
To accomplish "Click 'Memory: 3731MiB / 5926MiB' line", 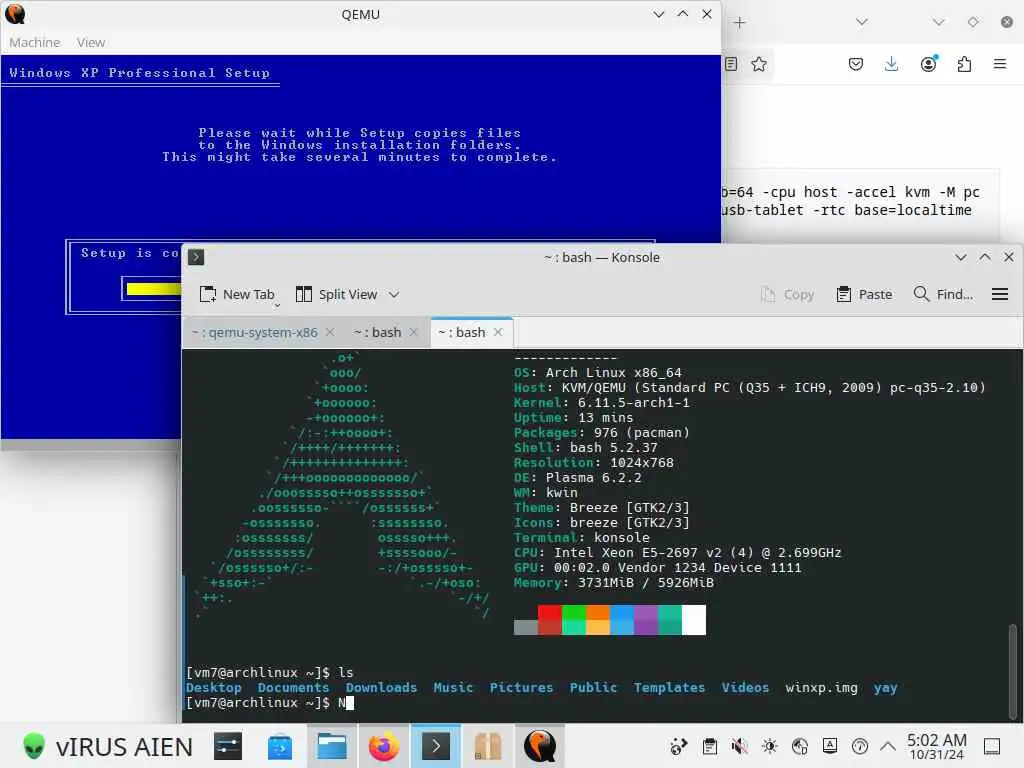I will point(613,583).
